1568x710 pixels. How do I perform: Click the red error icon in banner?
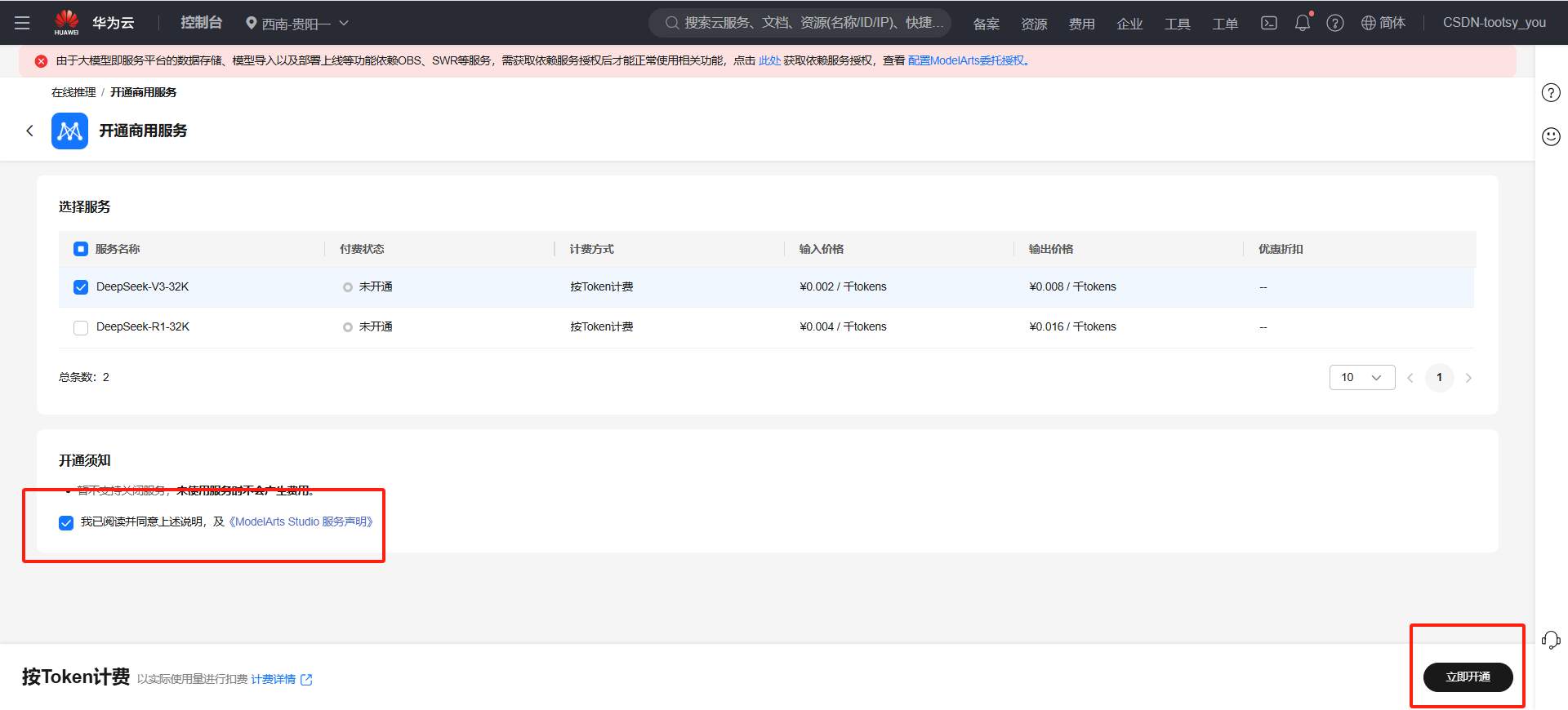[x=41, y=60]
